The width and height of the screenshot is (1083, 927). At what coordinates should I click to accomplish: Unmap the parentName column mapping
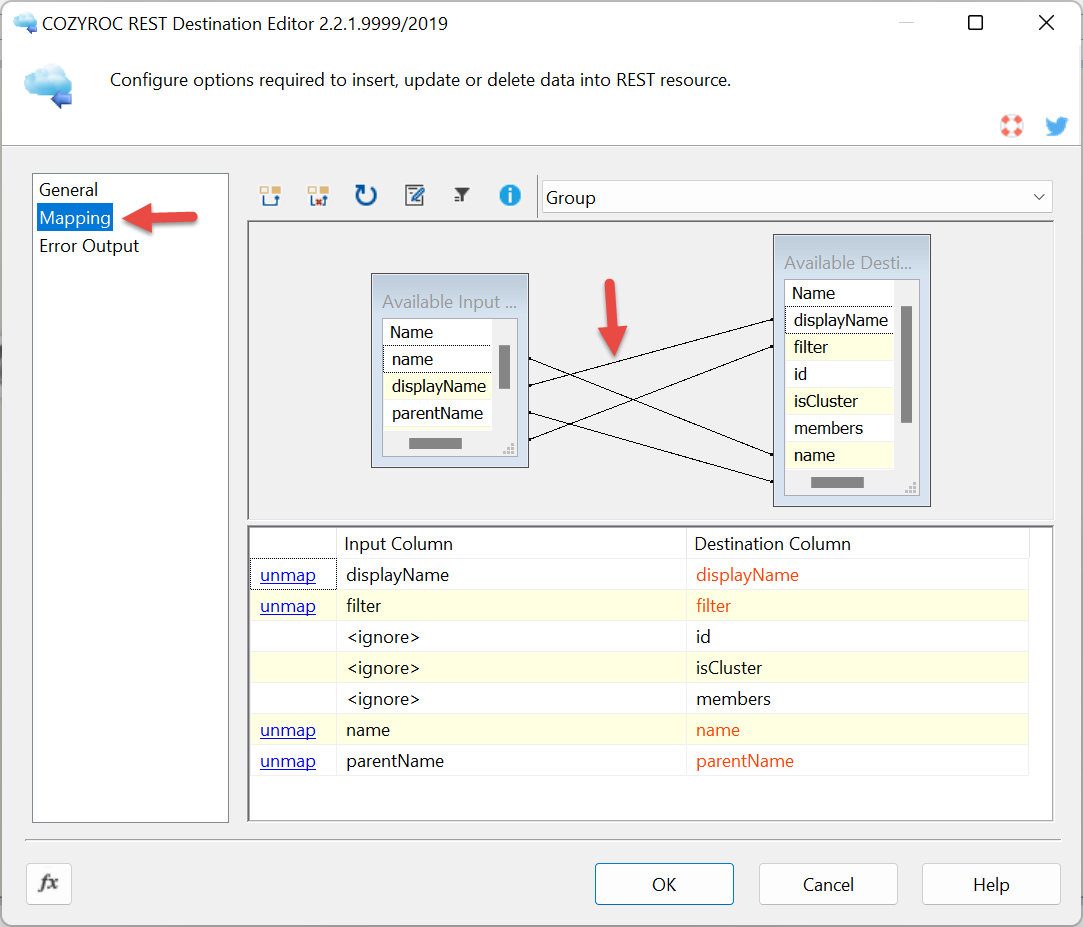tap(288, 762)
